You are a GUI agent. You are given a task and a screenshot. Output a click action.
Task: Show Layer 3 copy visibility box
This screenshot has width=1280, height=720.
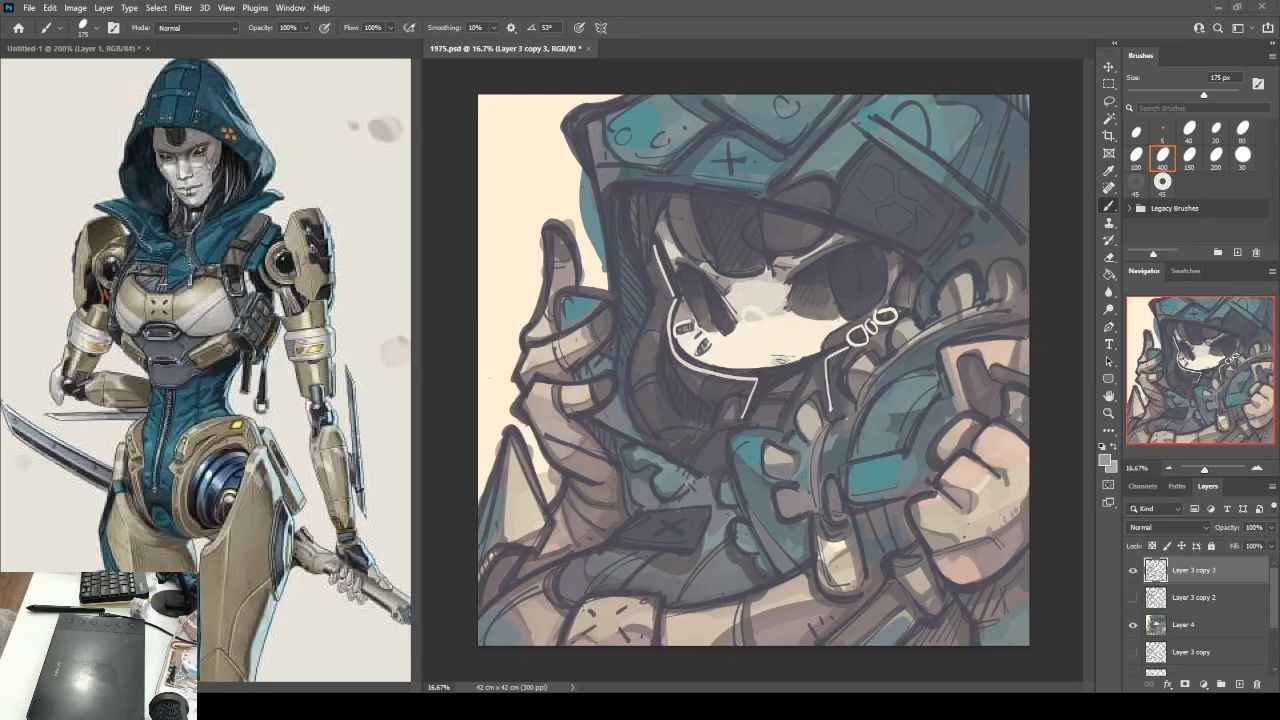[1133, 653]
